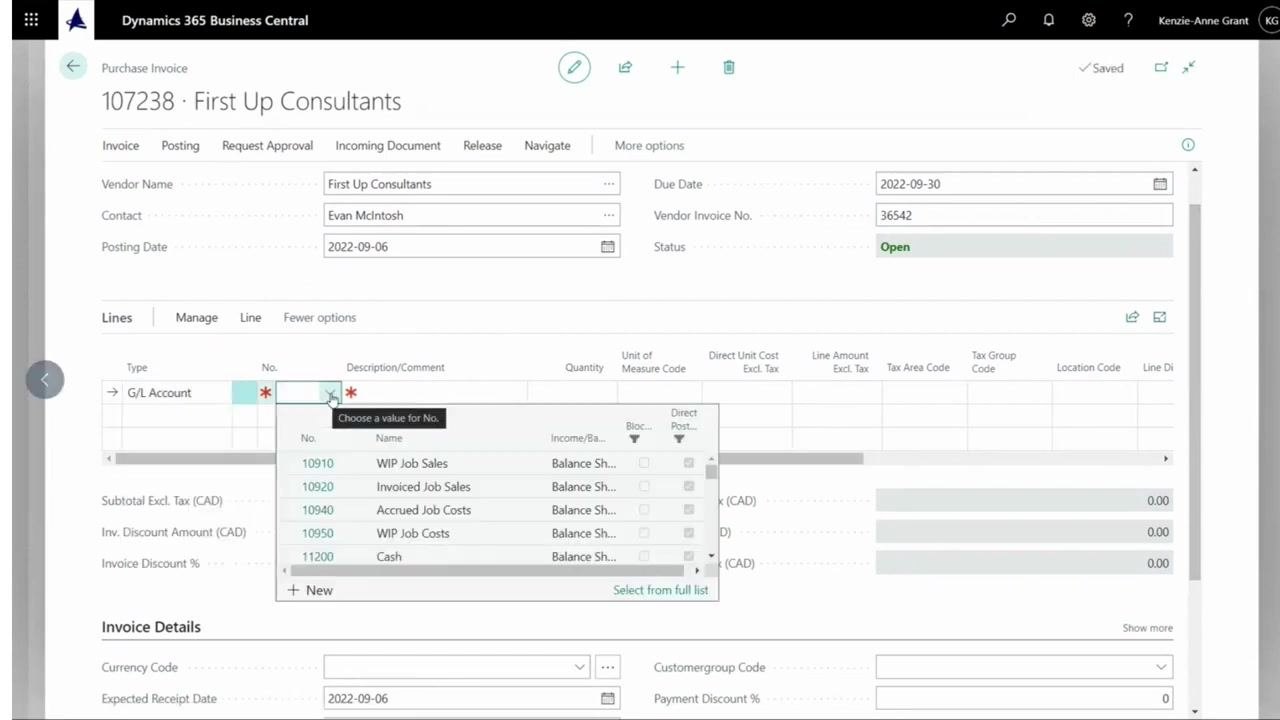Toggle edit mode with the pencil icon
Screen dimensions: 1280x720
click(x=574, y=67)
